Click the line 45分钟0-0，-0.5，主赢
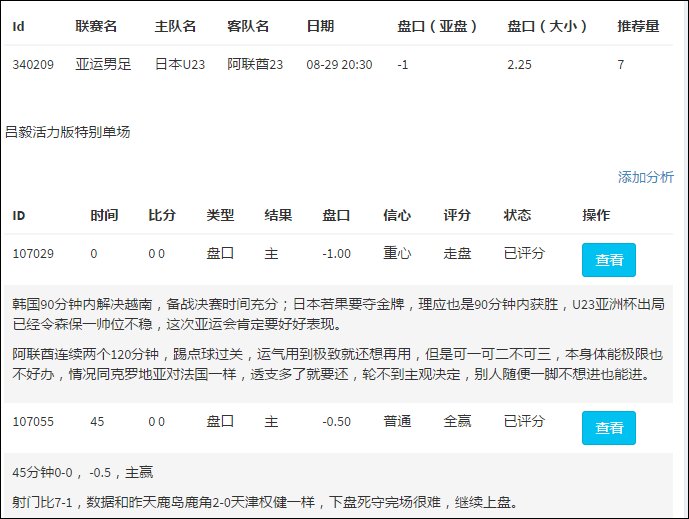 [x=83, y=472]
